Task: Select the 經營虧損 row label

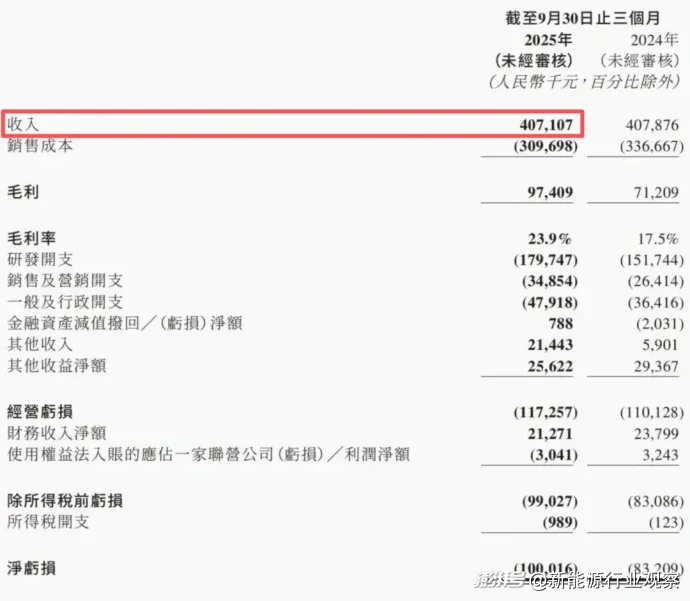Action: click(40, 412)
